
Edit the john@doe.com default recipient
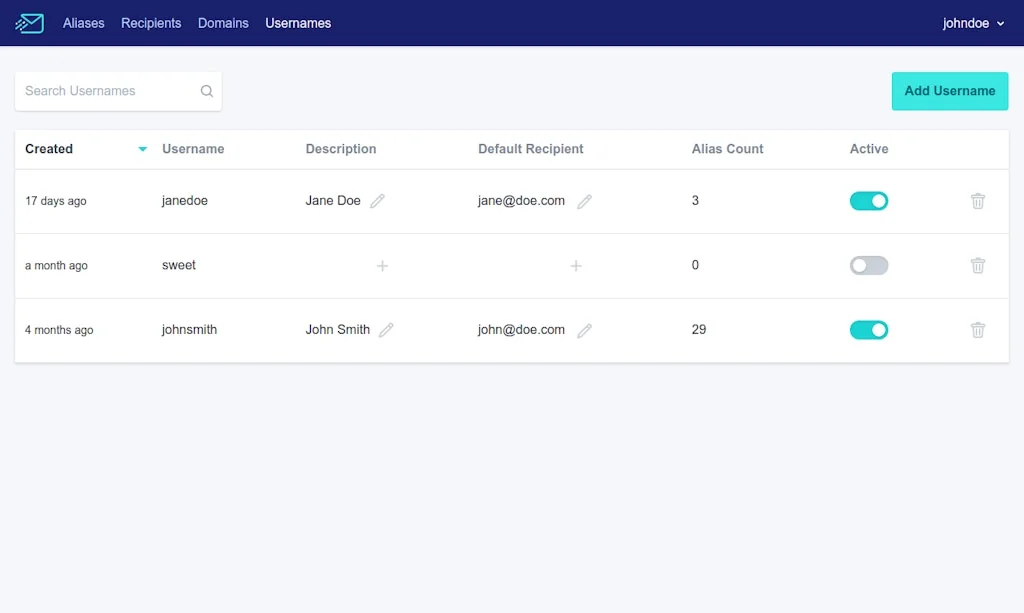(585, 330)
